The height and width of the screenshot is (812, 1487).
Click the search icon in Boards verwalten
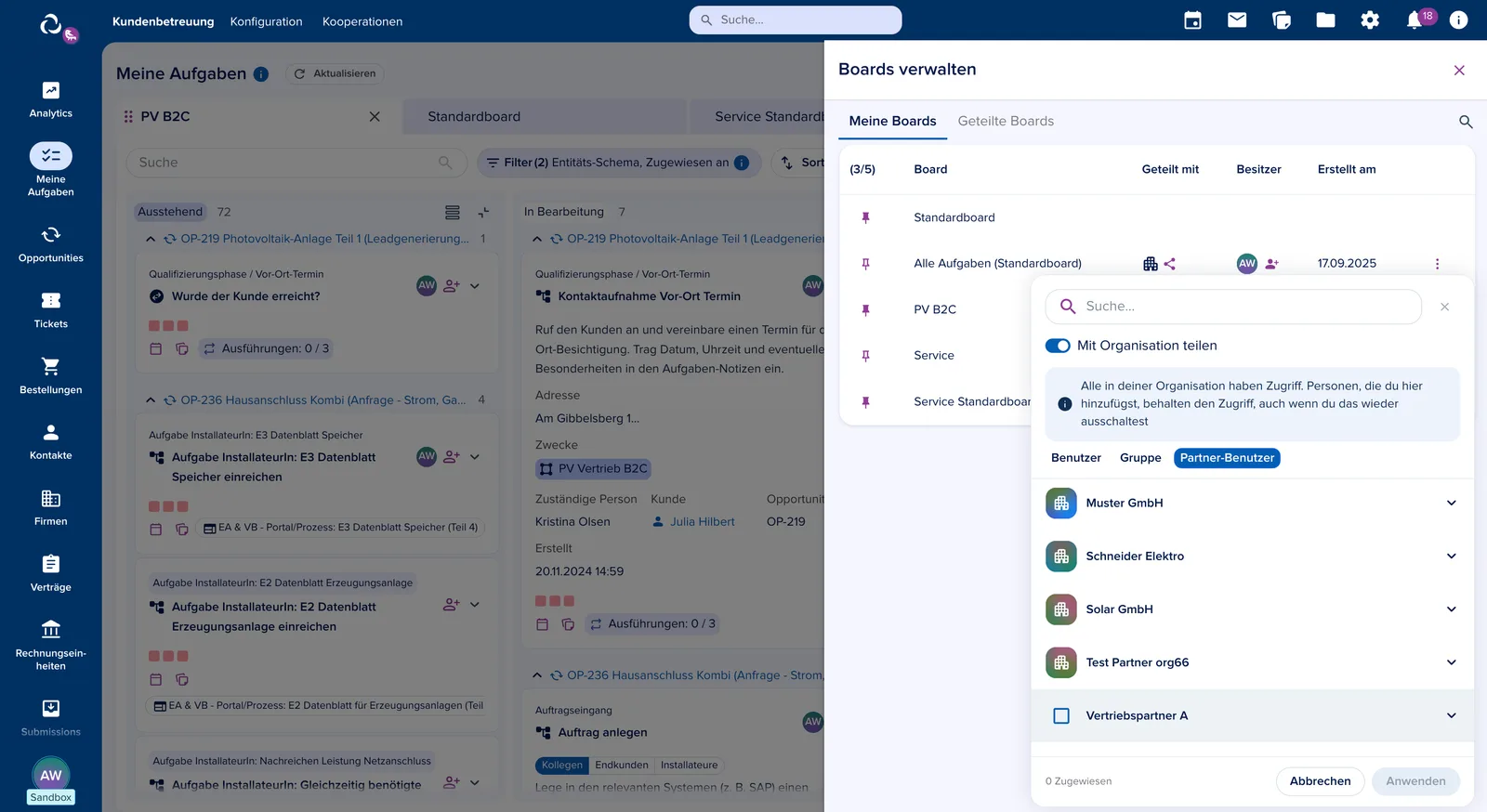pos(1466,122)
